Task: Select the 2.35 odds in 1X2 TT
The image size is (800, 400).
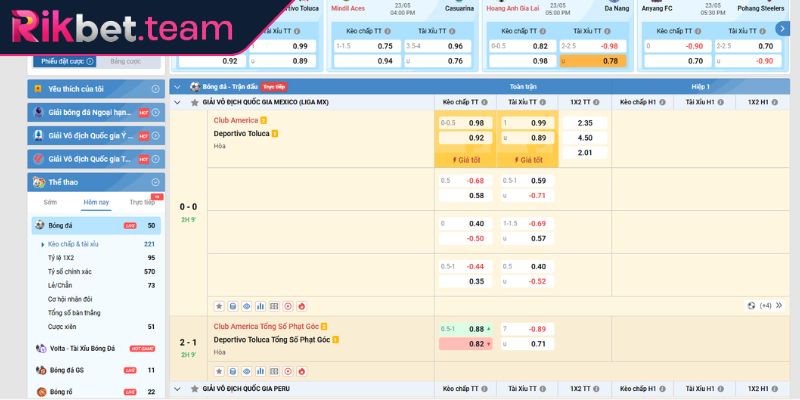Action: [x=585, y=123]
